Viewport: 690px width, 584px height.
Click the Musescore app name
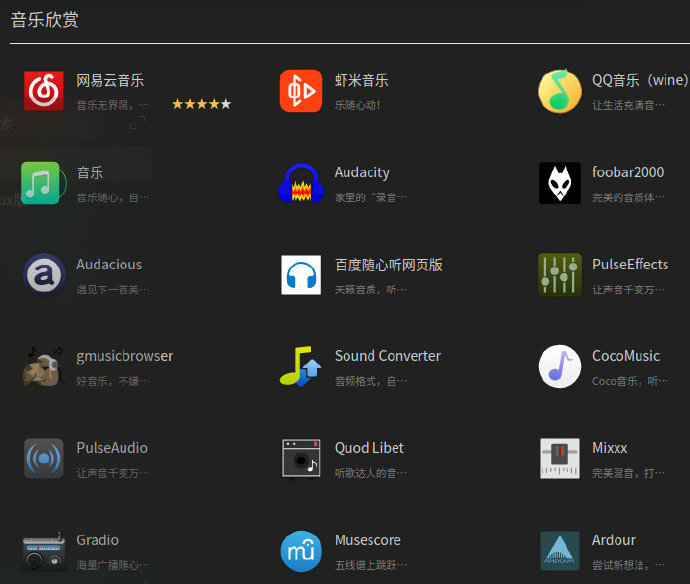pos(368,540)
